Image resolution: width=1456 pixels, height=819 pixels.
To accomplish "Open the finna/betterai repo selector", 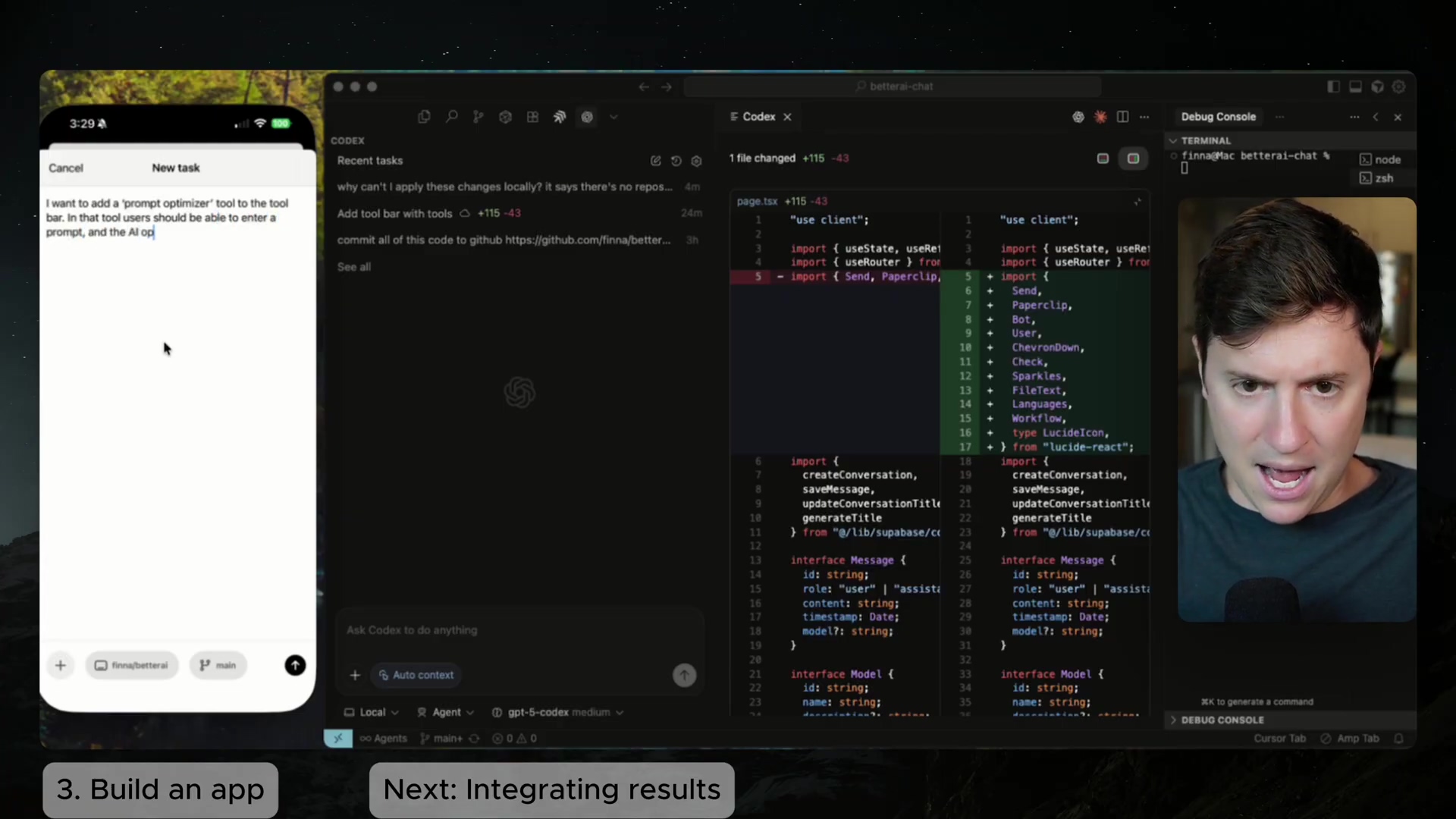I will [131, 666].
